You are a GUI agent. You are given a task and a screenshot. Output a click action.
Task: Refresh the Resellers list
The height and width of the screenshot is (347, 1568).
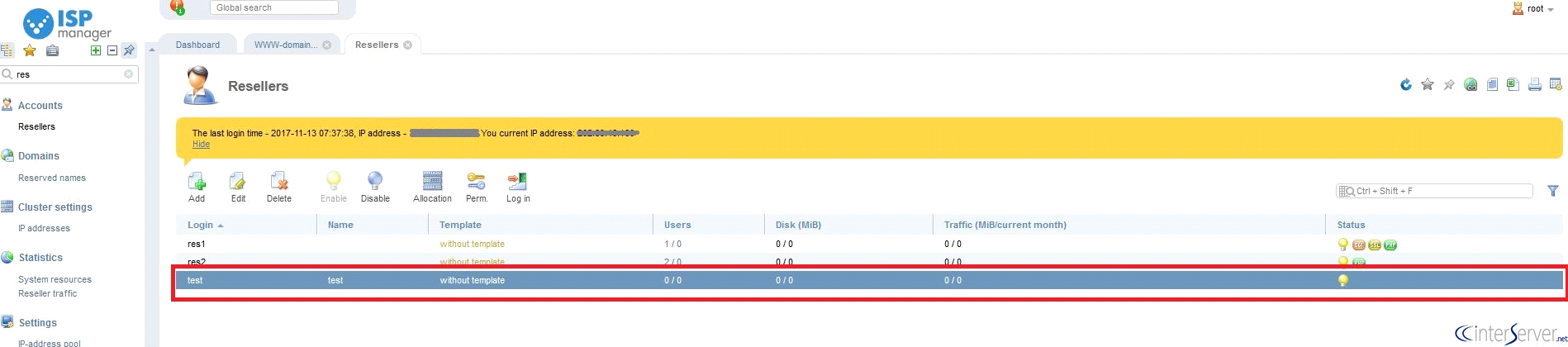1406,84
